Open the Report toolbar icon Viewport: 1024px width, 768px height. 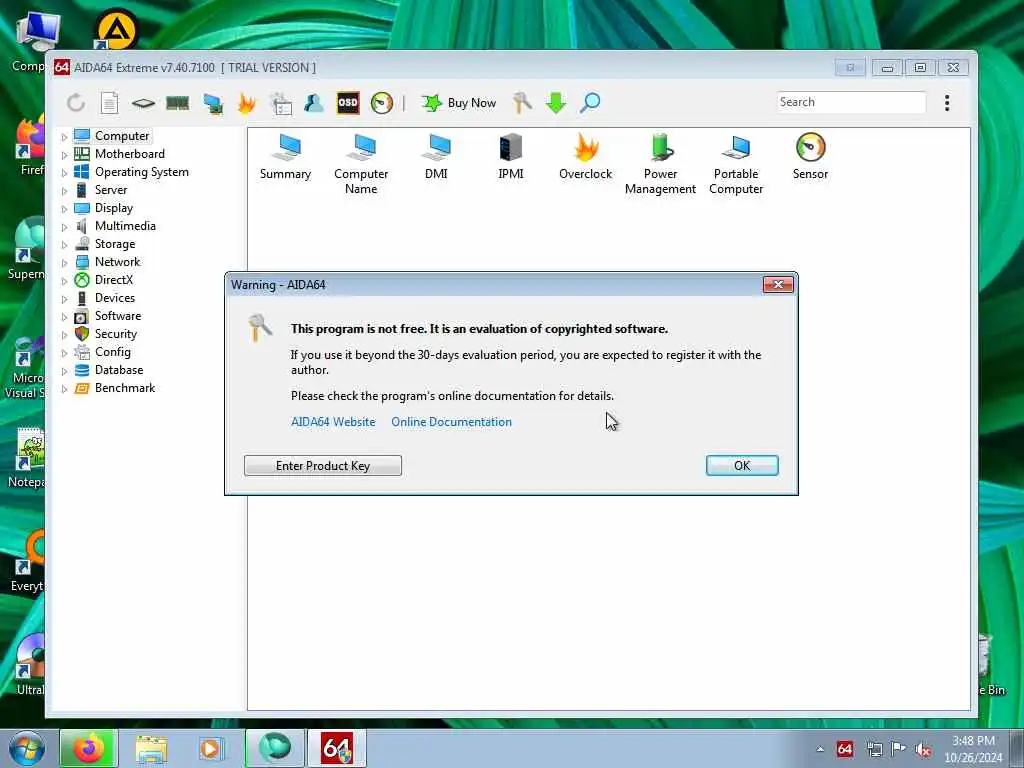pyautogui.click(x=109, y=103)
